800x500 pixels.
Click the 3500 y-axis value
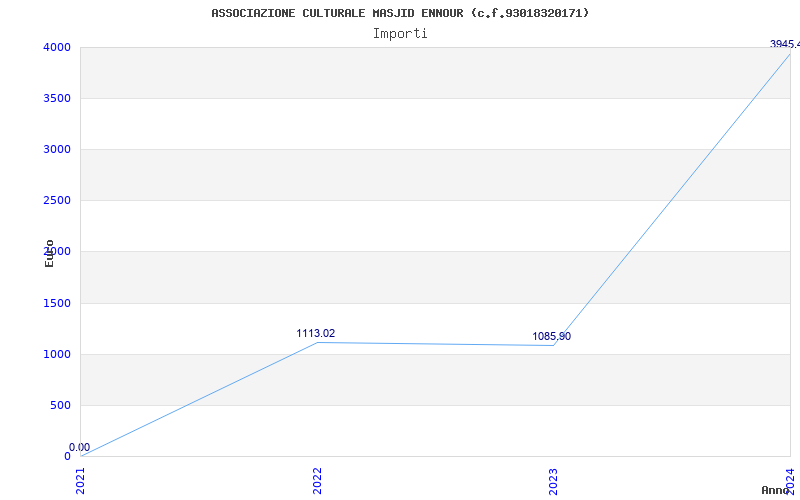[57, 98]
